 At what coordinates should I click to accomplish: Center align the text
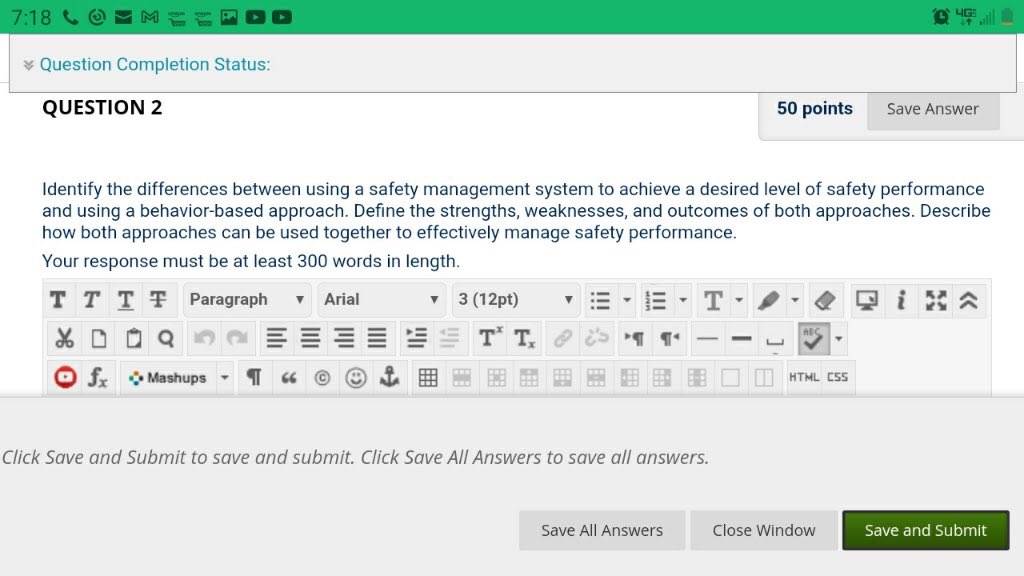[310, 338]
